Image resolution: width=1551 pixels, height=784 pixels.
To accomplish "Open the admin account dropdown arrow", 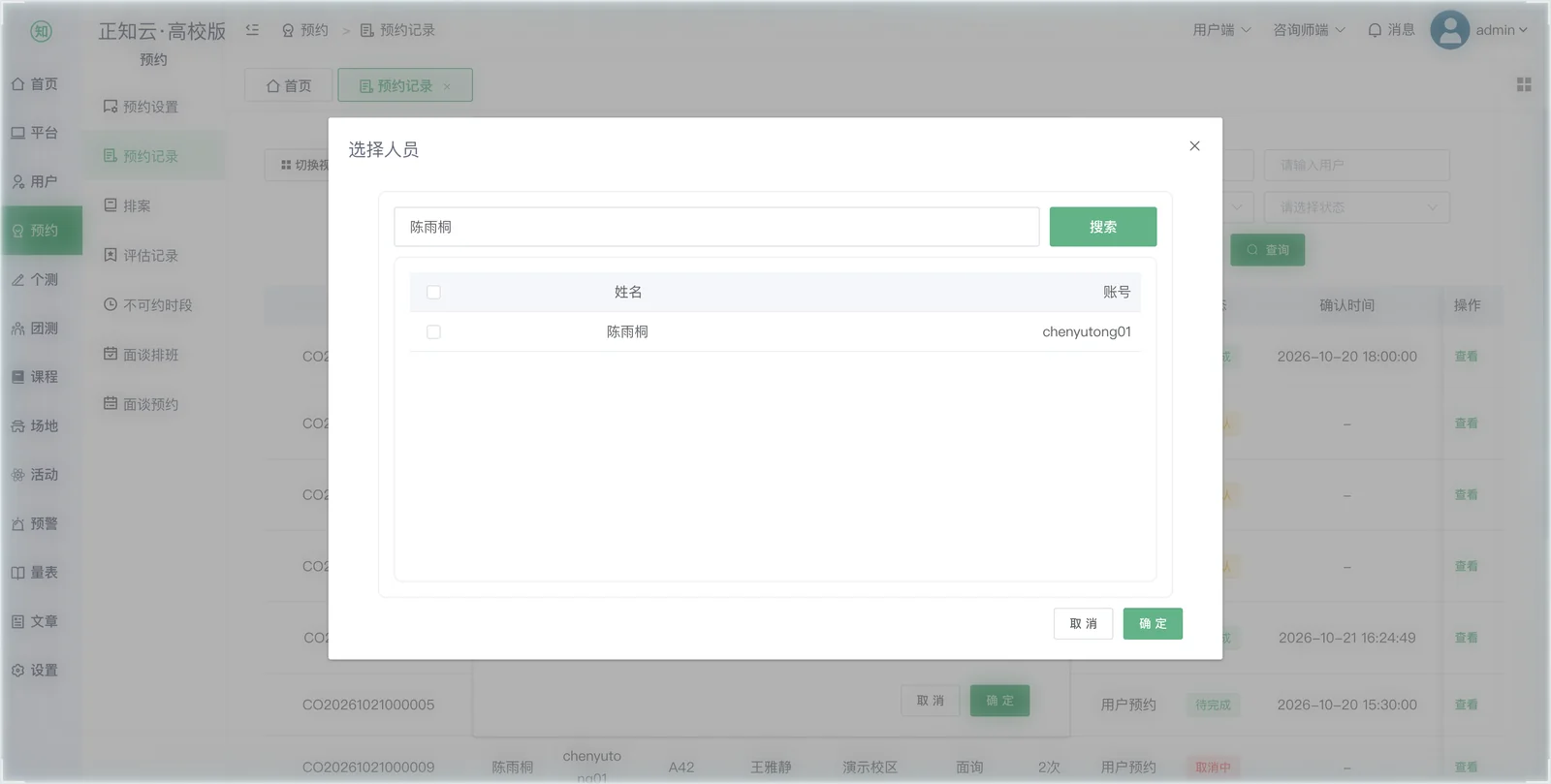I will 1523,30.
